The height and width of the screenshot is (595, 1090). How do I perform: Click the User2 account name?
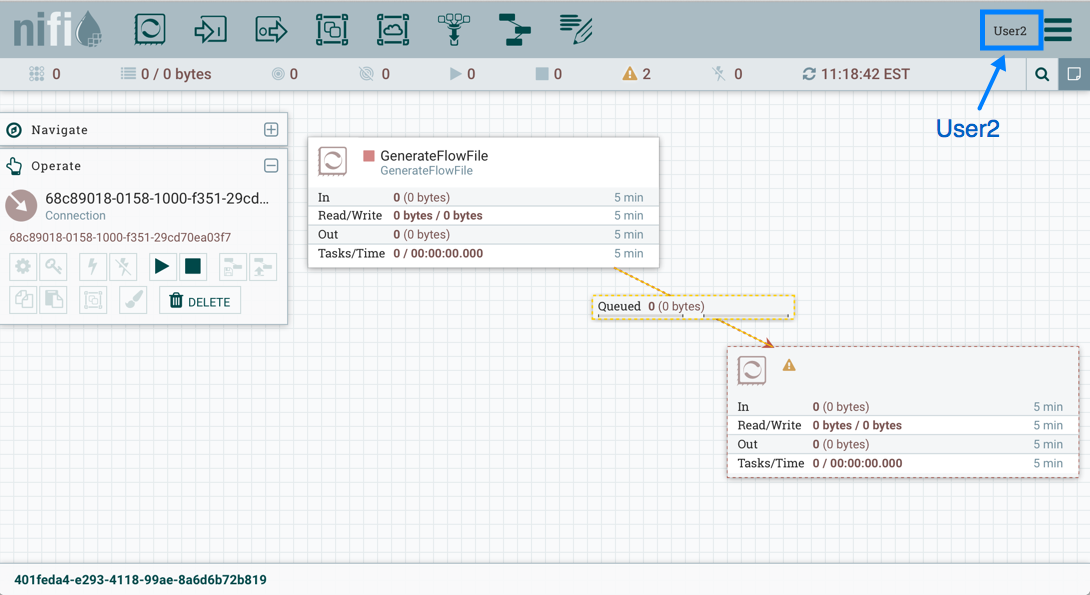(x=1010, y=31)
